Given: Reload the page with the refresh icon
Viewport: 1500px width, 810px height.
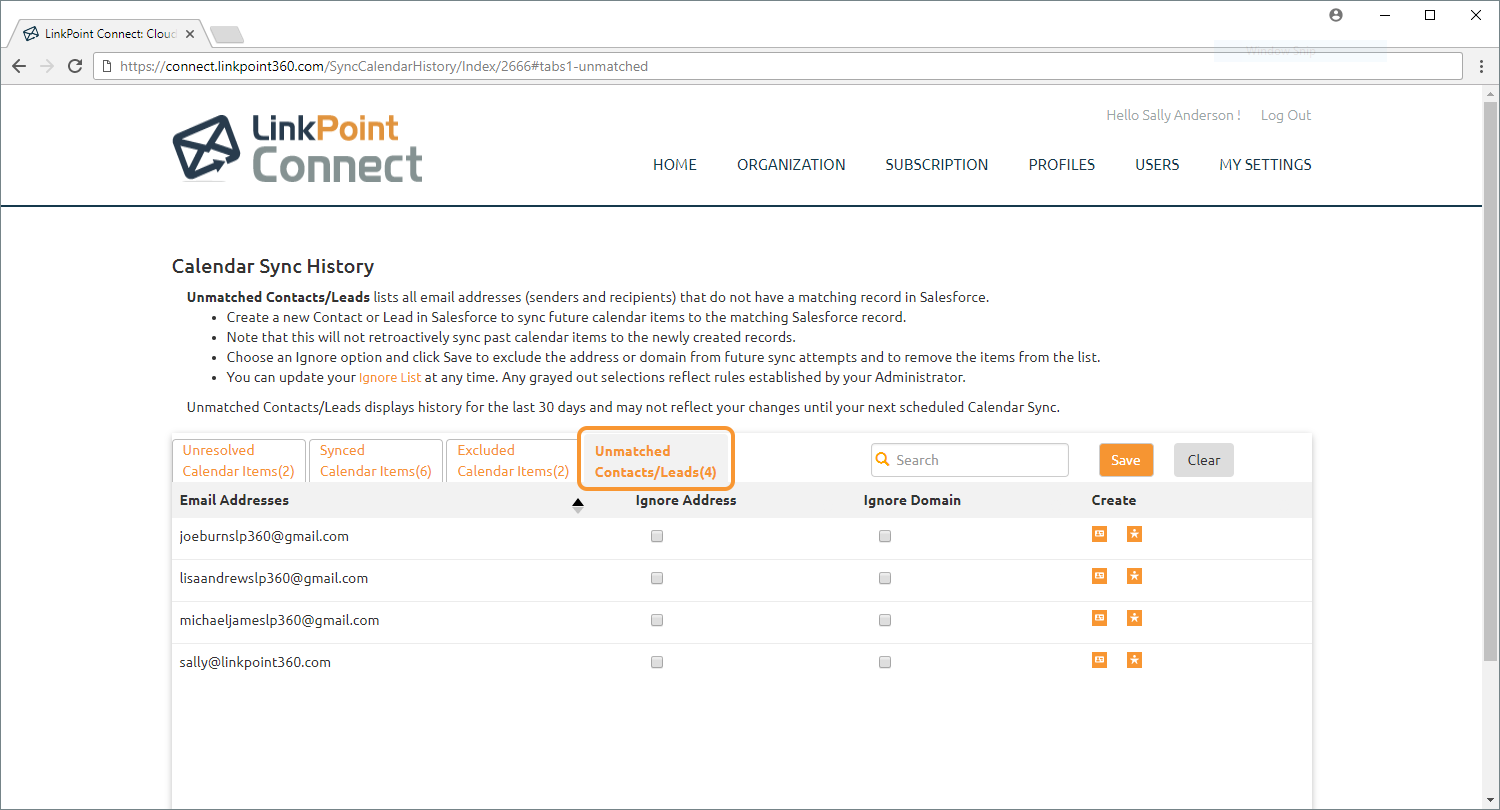Looking at the screenshot, I should coord(75,66).
